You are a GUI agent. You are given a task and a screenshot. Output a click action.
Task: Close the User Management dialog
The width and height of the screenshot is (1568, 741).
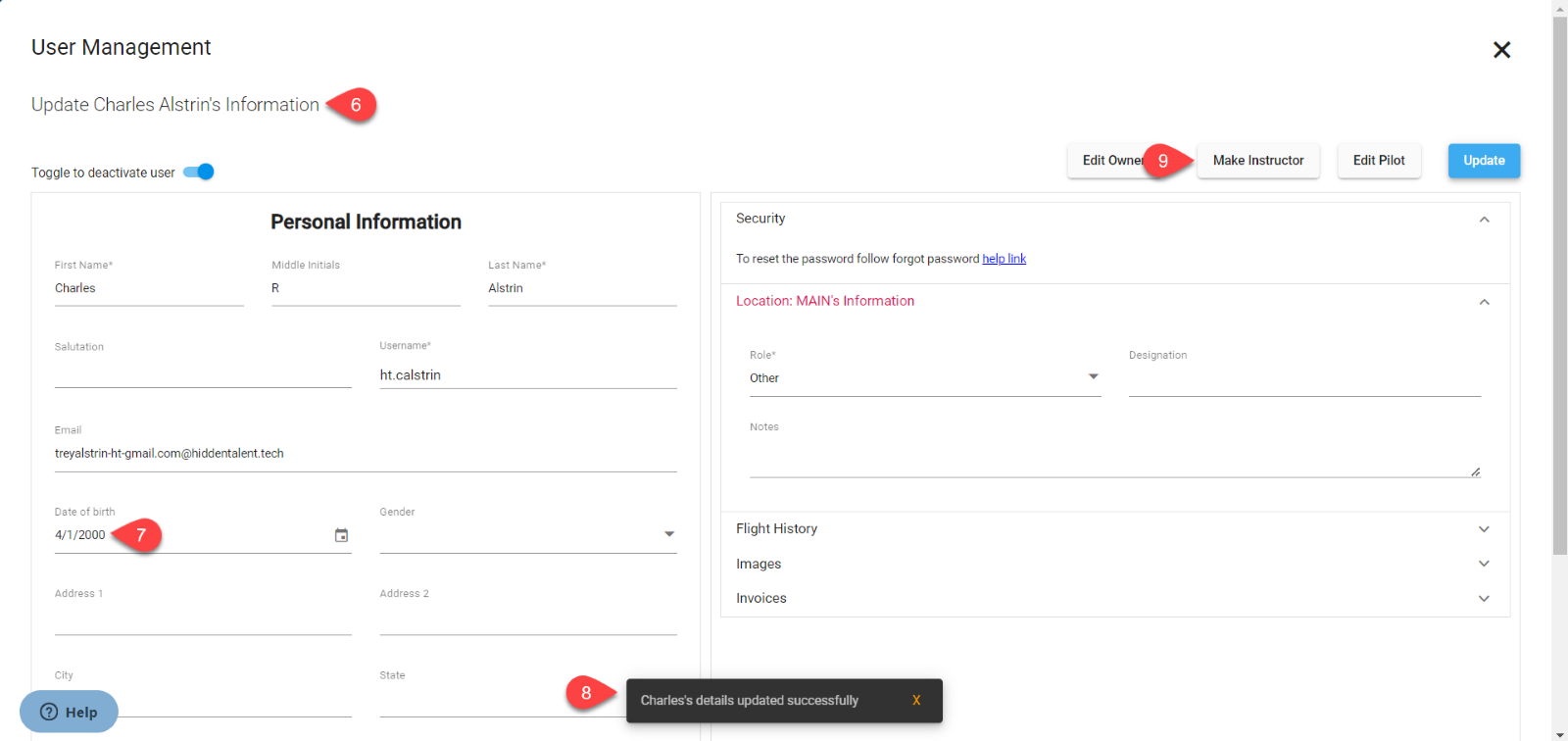coord(1501,50)
